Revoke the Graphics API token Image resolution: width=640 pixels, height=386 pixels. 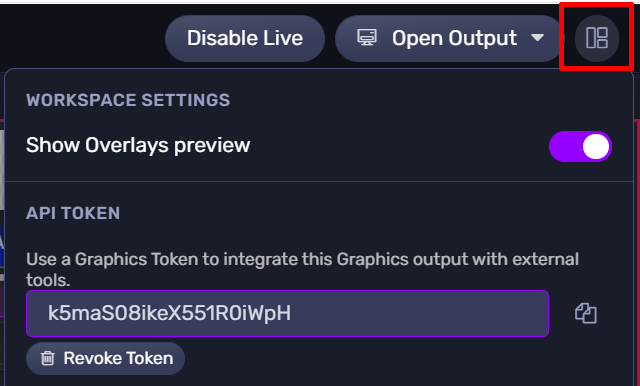pyautogui.click(x=106, y=358)
